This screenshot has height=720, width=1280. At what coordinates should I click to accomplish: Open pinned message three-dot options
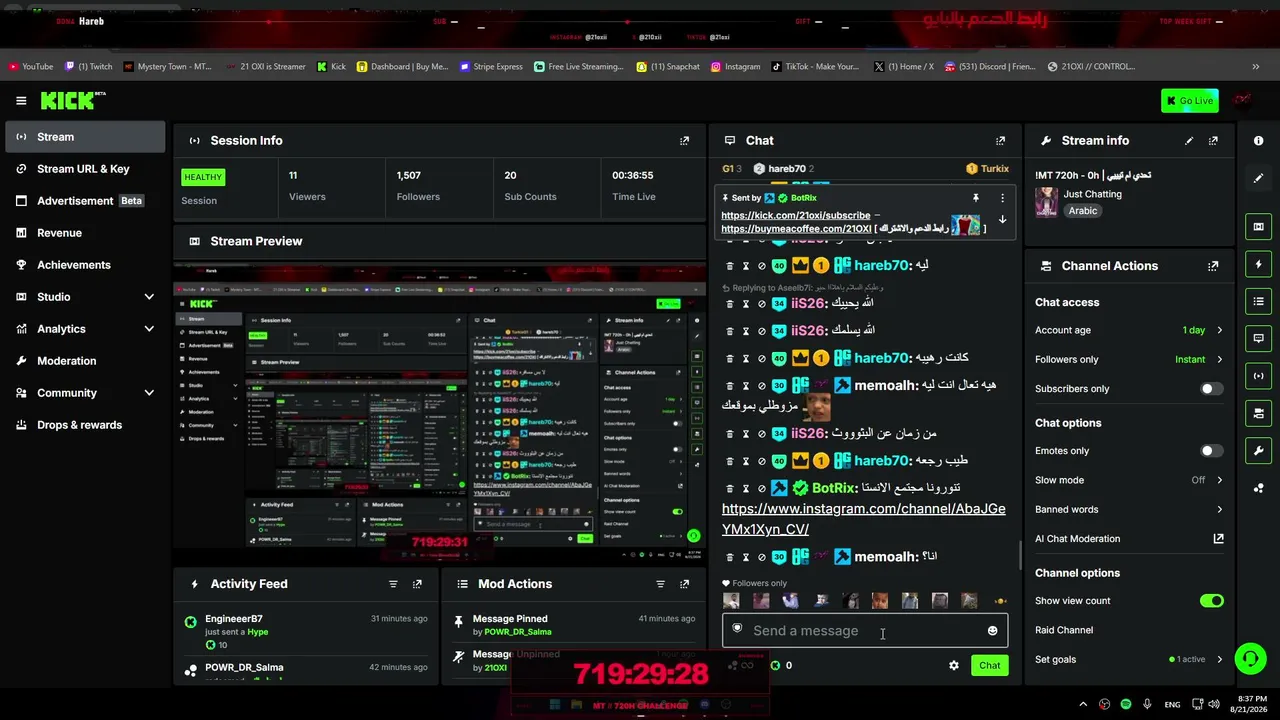point(1002,198)
